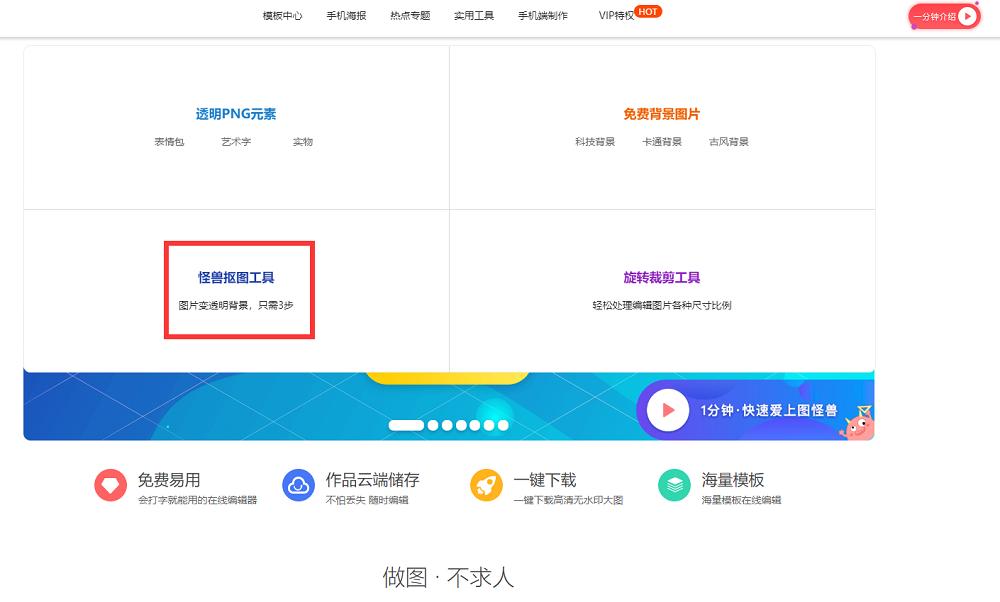Open the 怪兽抠图工具 tool
The height and width of the screenshot is (602, 1000).
click(x=238, y=277)
